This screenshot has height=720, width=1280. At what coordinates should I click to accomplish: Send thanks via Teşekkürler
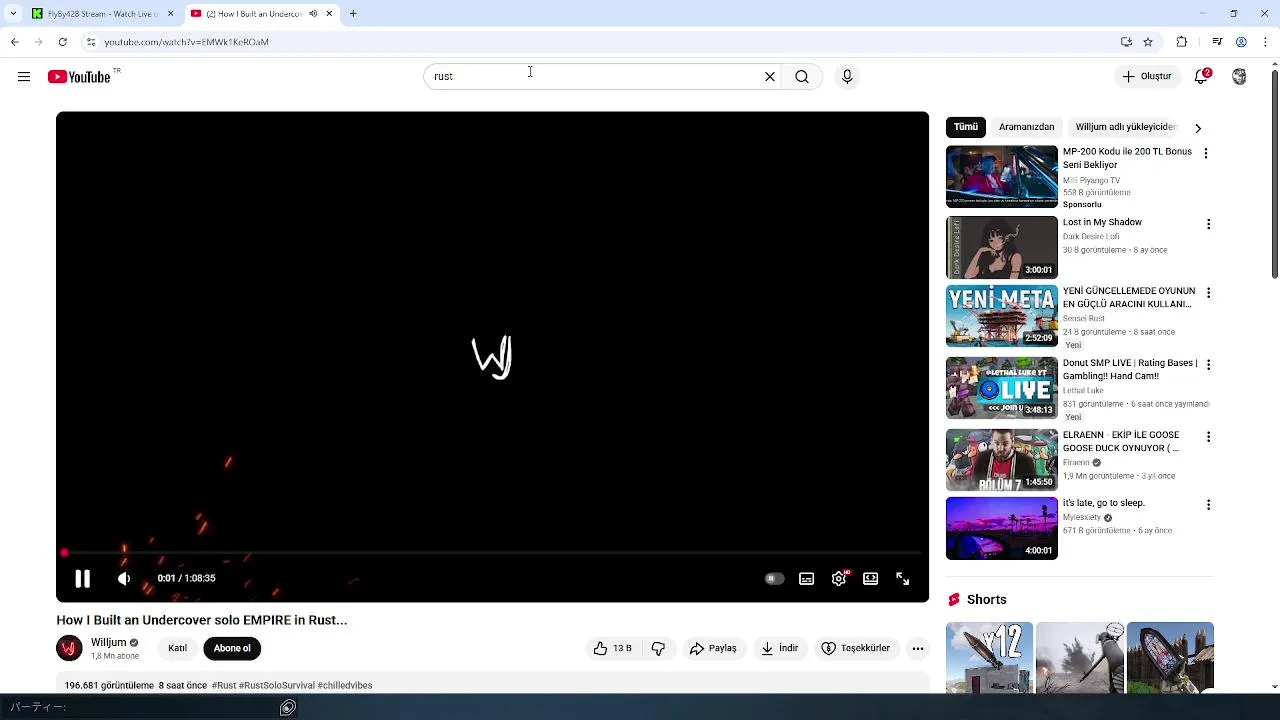[x=856, y=648]
